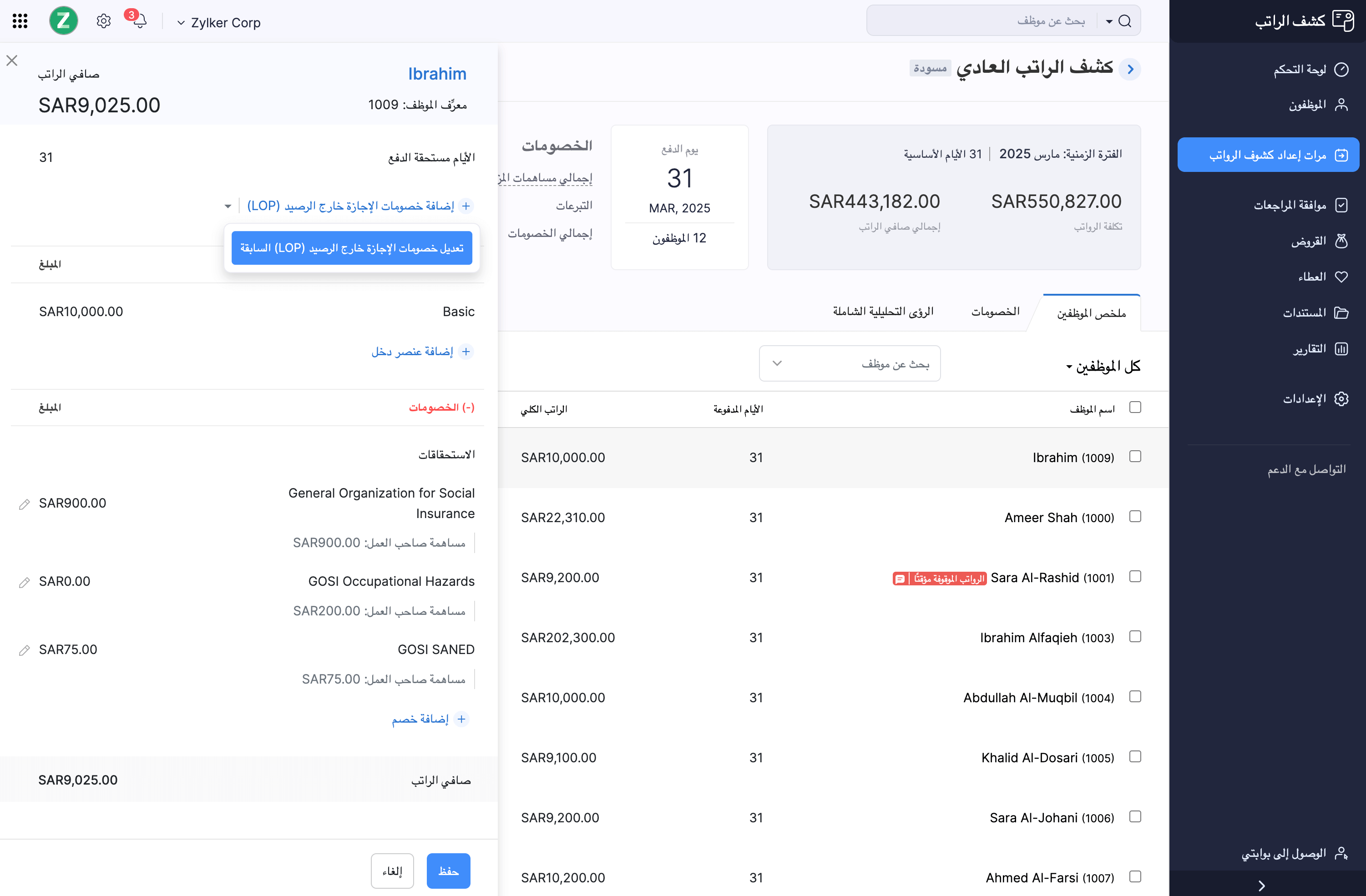Select edit previous LOP deductions menu option
Viewport: 1366px width, 896px height.
351,248
